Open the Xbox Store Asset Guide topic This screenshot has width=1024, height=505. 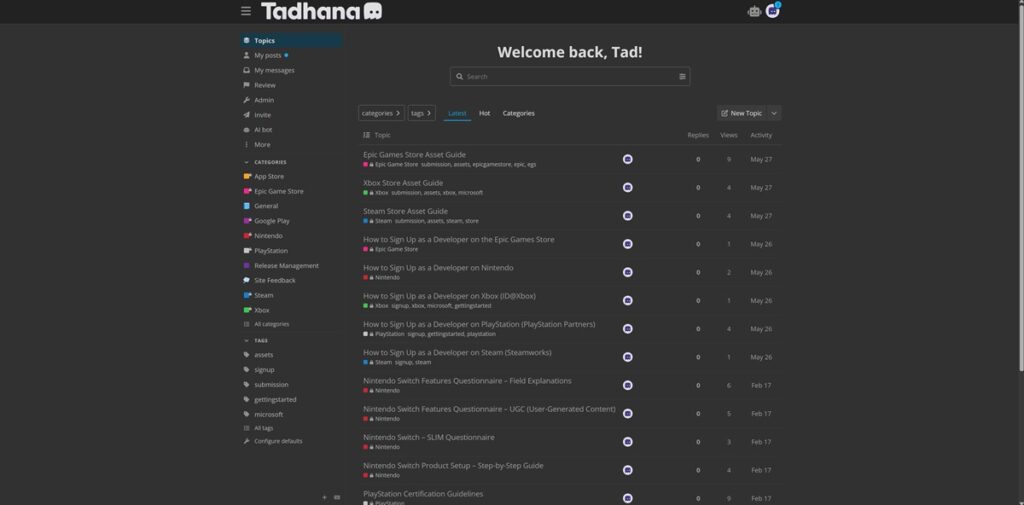tap(403, 183)
